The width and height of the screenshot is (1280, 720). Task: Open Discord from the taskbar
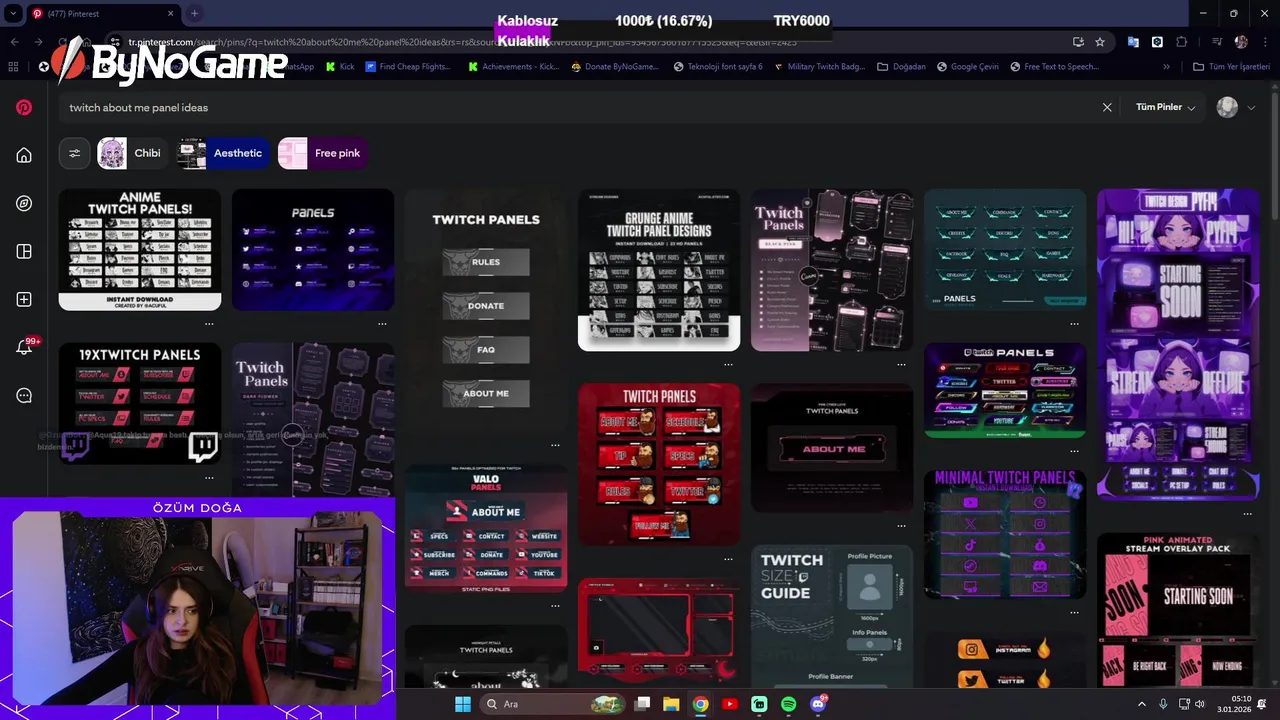pos(818,704)
